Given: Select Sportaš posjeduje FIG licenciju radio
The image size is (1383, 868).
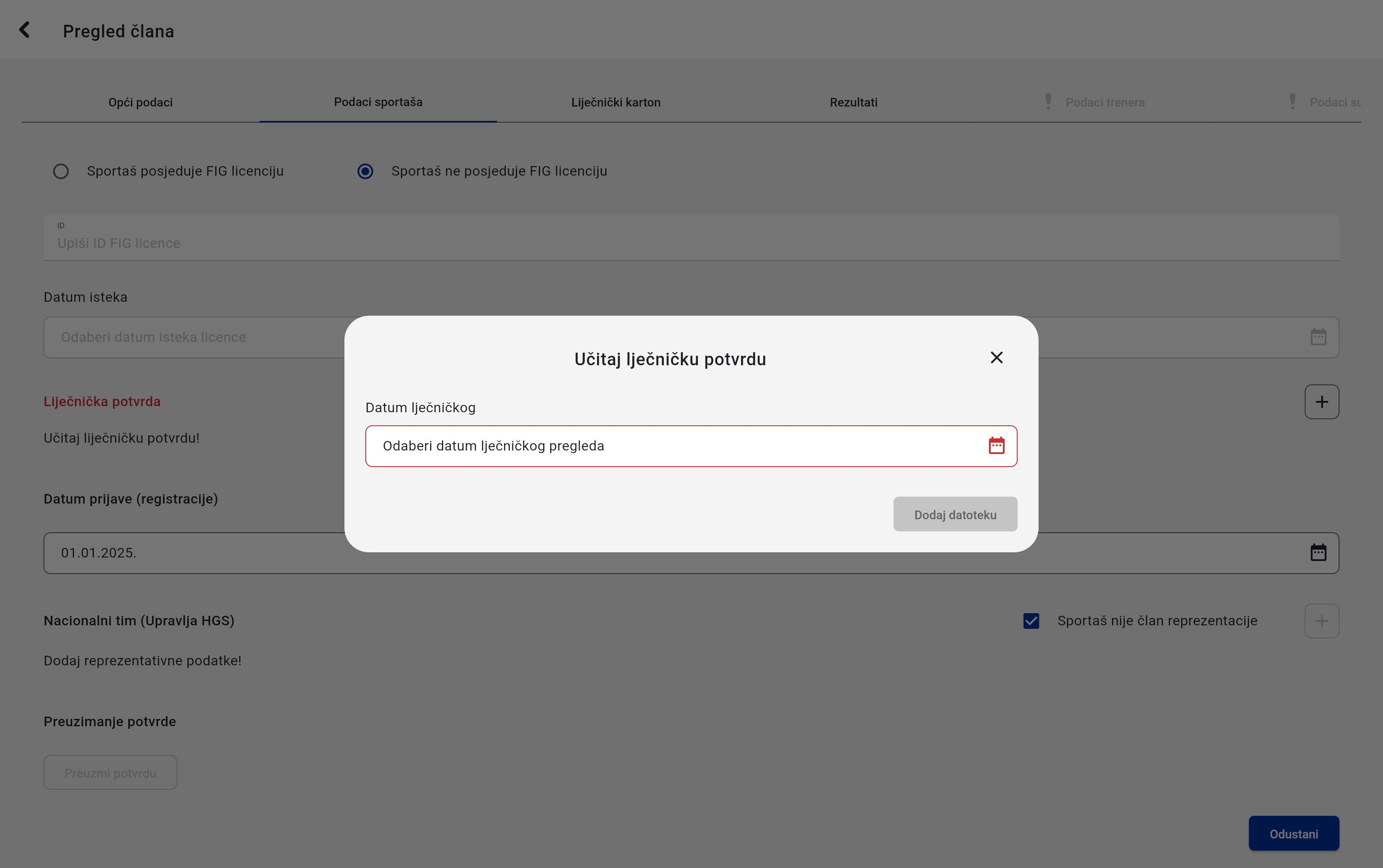Looking at the screenshot, I should pyautogui.click(x=61, y=171).
